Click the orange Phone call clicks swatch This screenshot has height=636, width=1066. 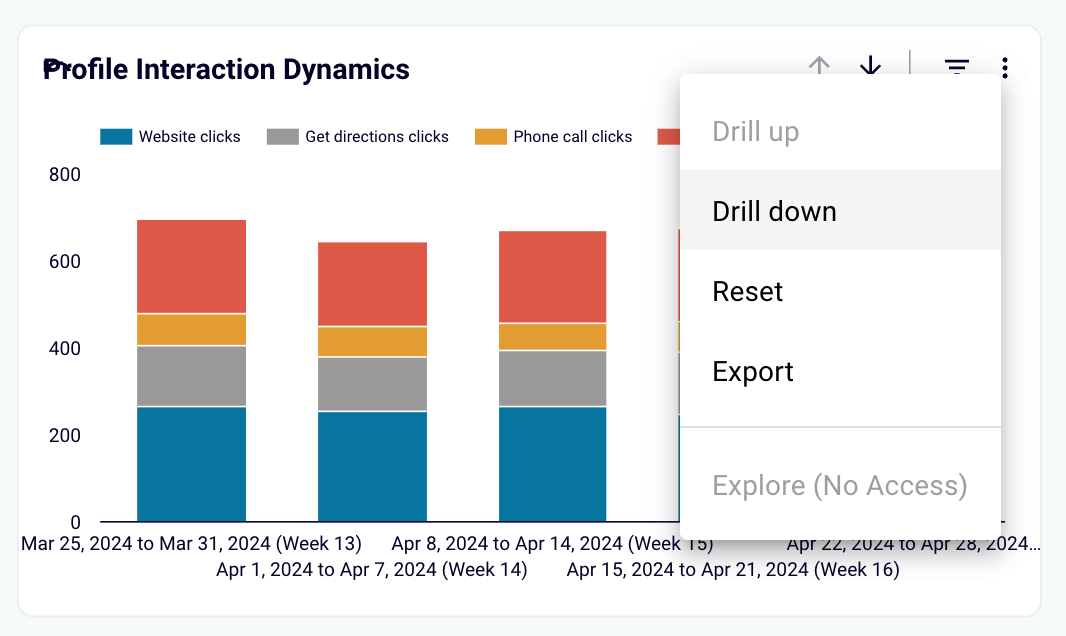click(491, 137)
